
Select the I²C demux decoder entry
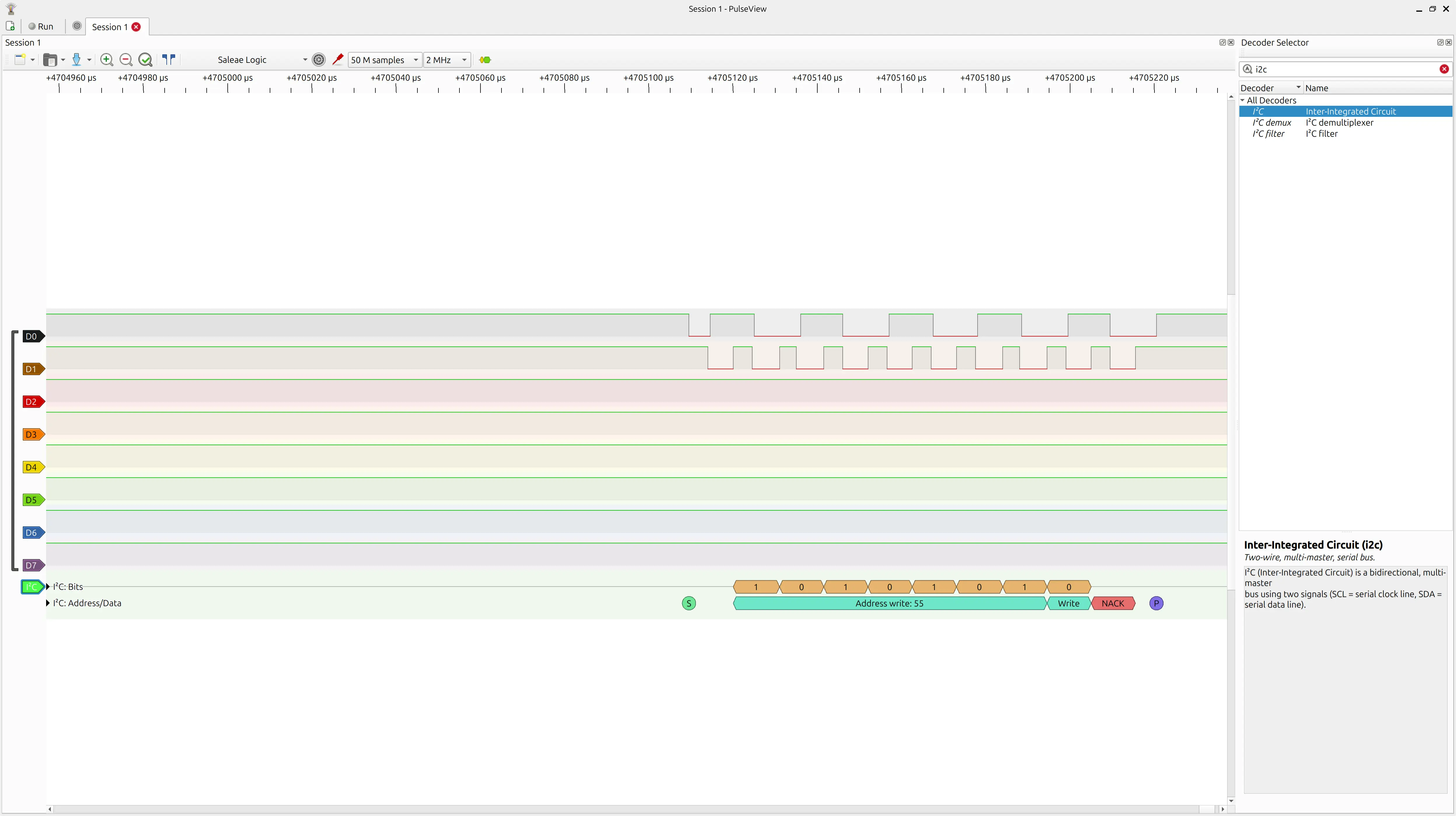pyautogui.click(x=1271, y=123)
